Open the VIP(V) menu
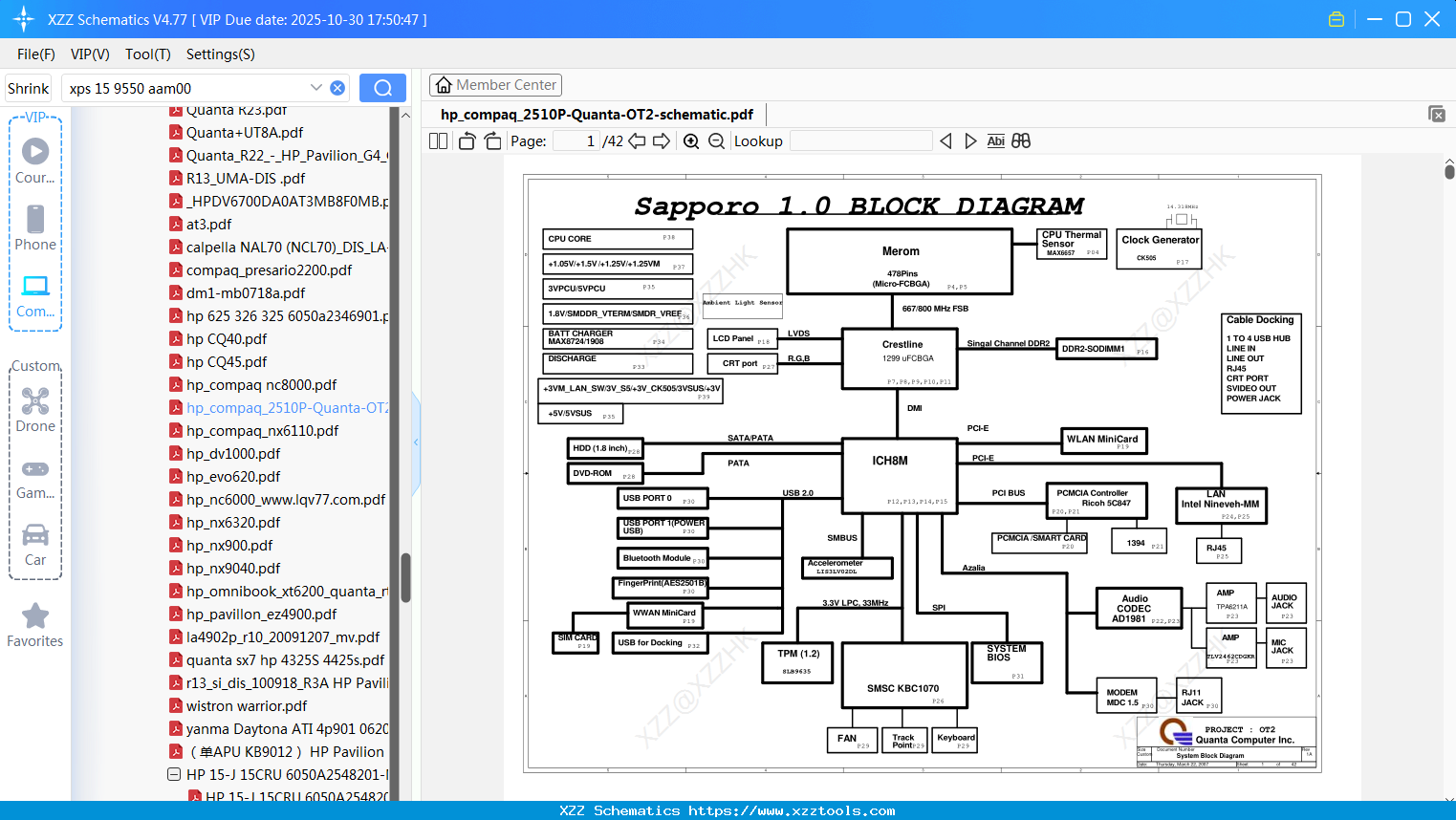The width and height of the screenshot is (1456, 820). (90, 54)
